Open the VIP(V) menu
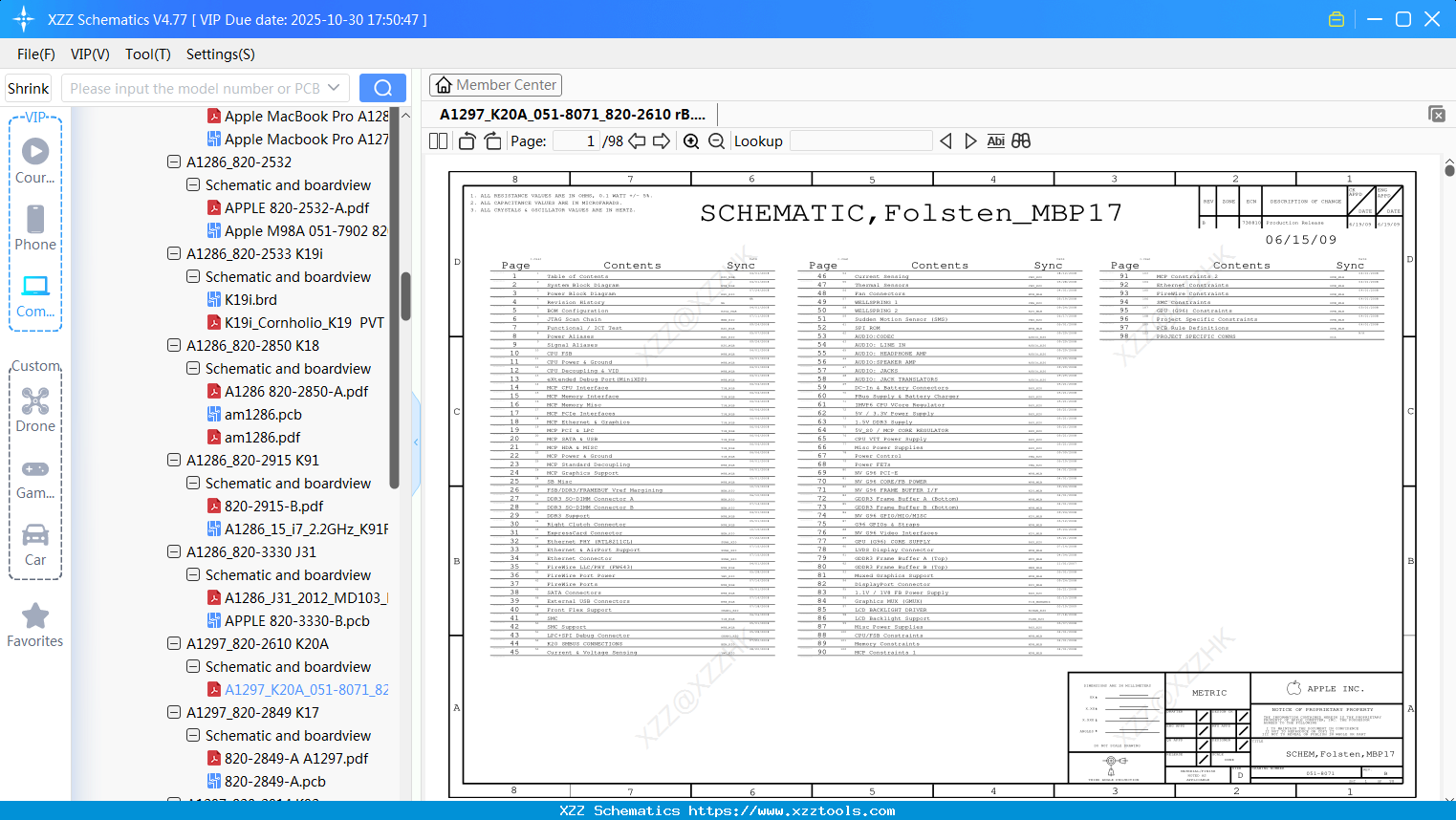Image resolution: width=1456 pixels, height=820 pixels. point(90,54)
